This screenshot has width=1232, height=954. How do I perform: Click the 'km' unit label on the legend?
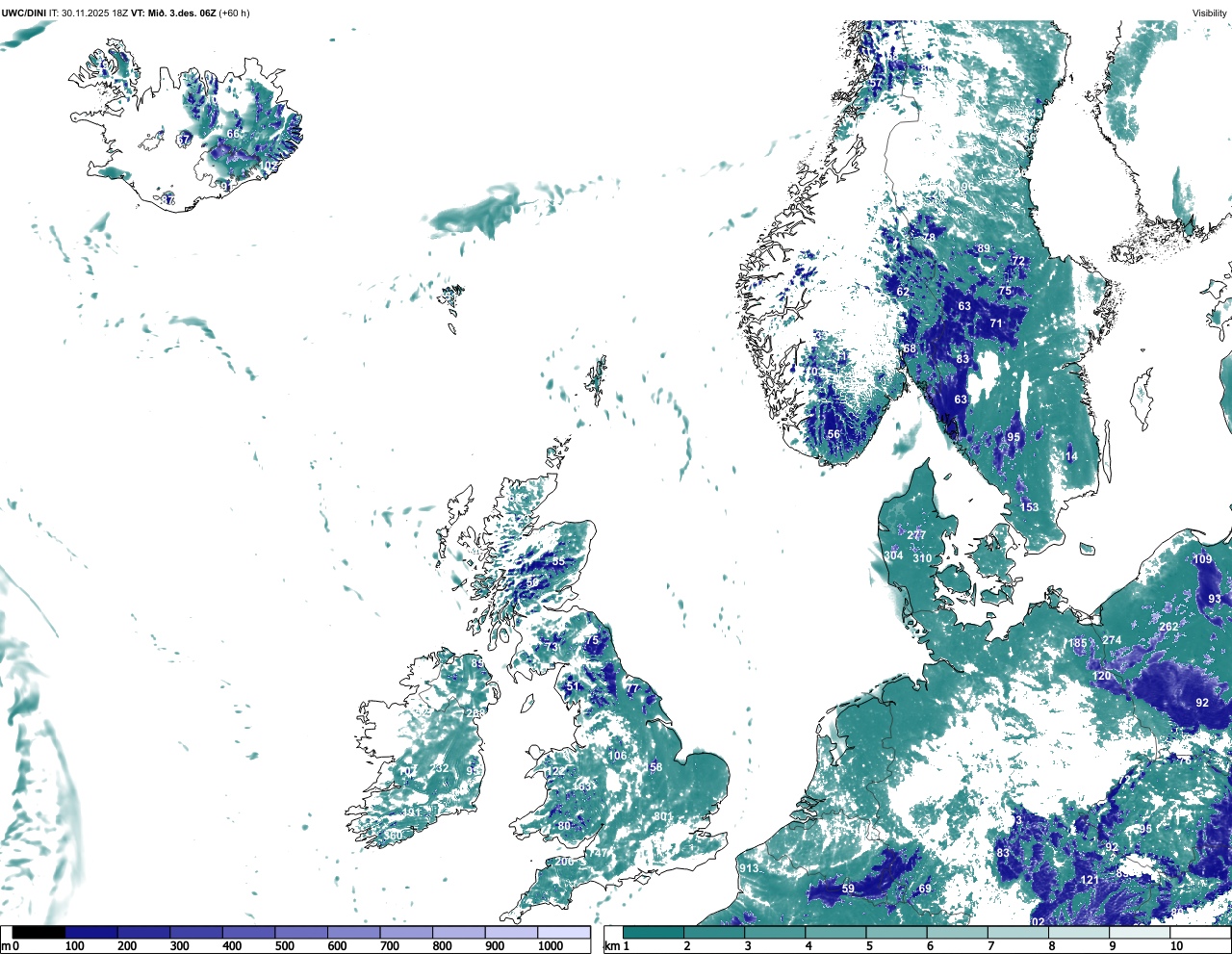tap(611, 946)
